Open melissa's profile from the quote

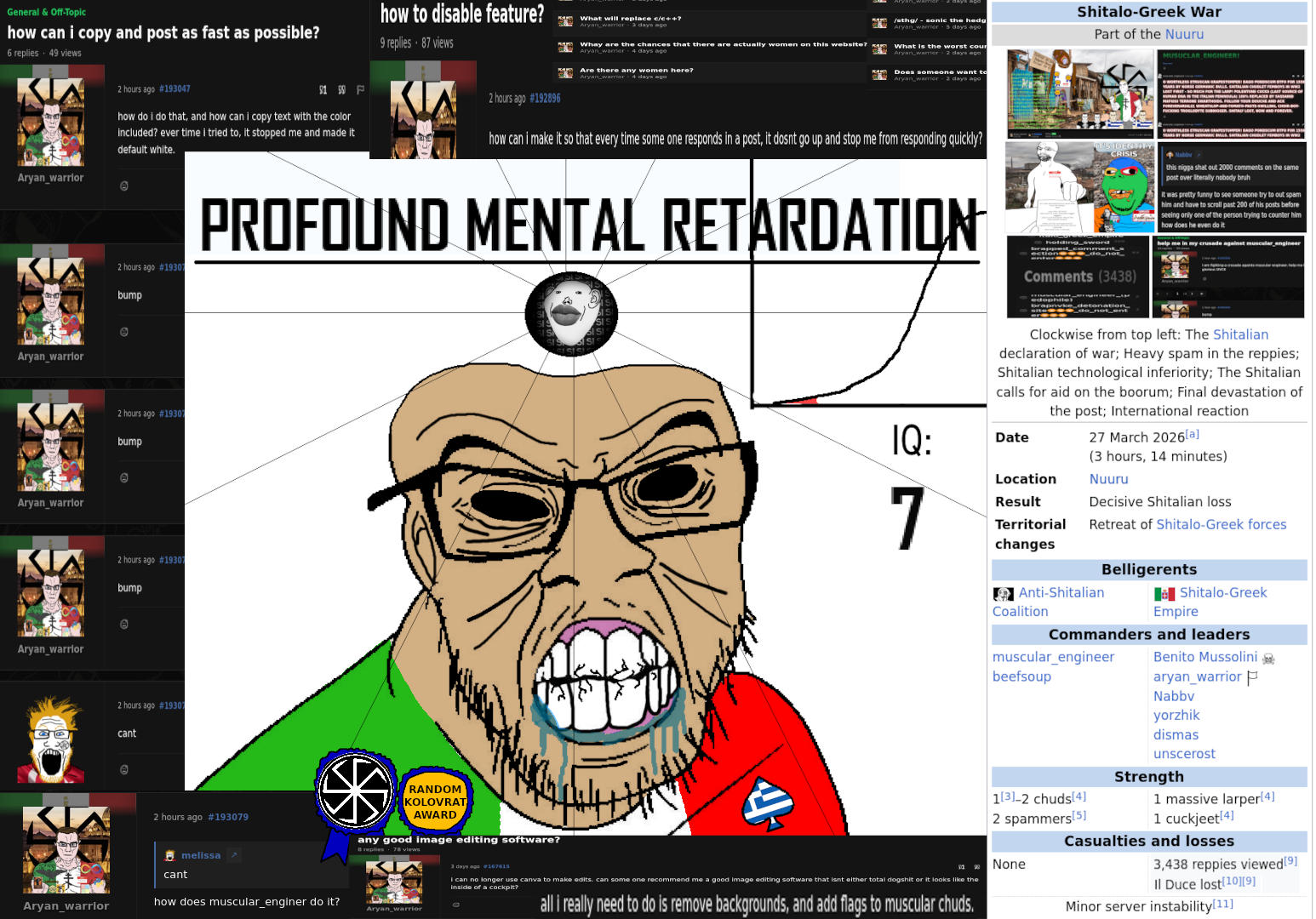pyautogui.click(x=200, y=855)
